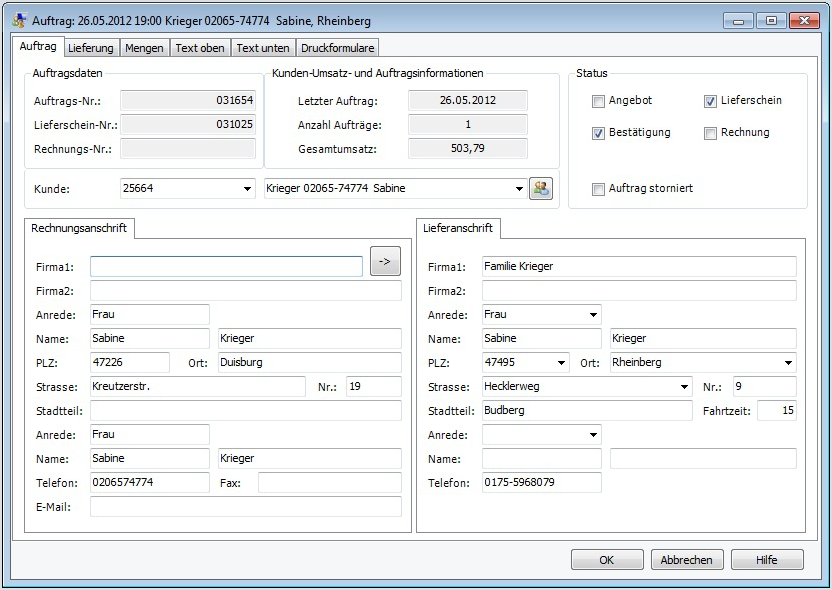Switch to the Lieferung tab

point(91,48)
